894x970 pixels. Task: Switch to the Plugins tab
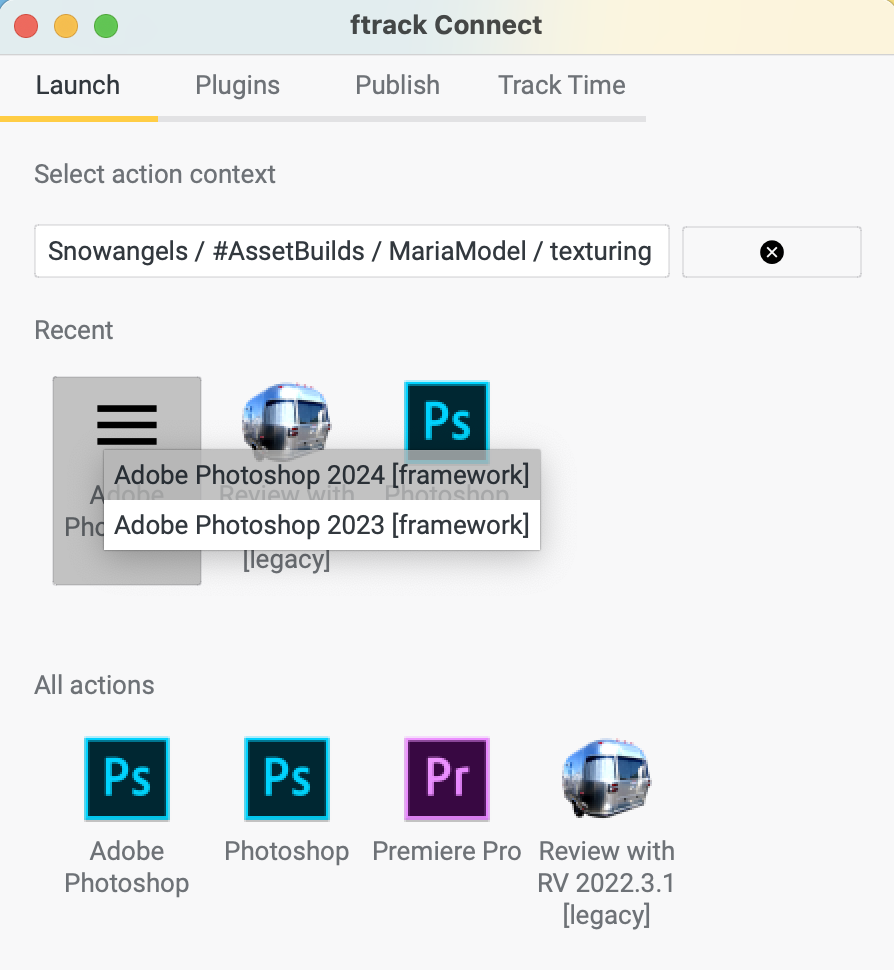point(238,85)
